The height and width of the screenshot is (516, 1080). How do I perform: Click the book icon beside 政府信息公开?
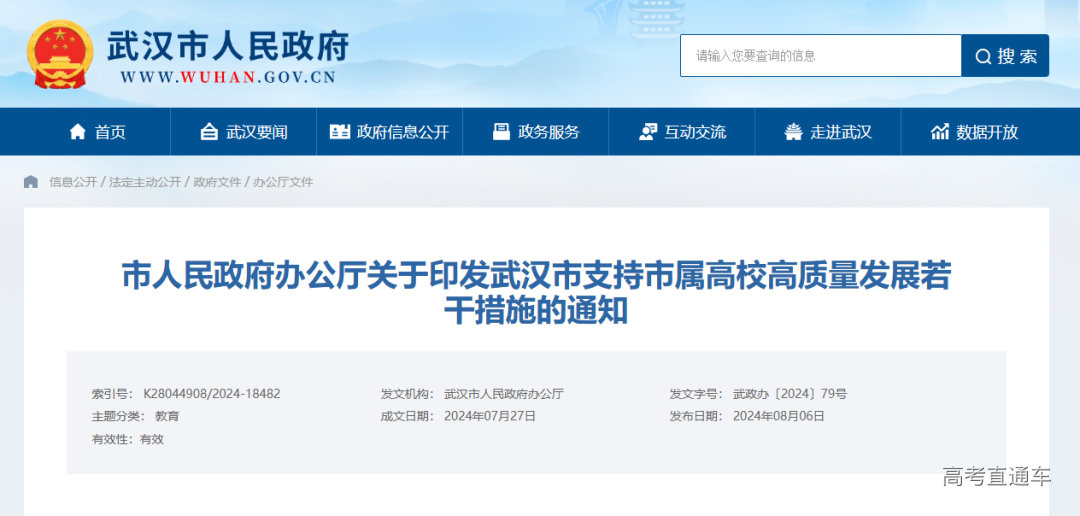click(x=340, y=132)
